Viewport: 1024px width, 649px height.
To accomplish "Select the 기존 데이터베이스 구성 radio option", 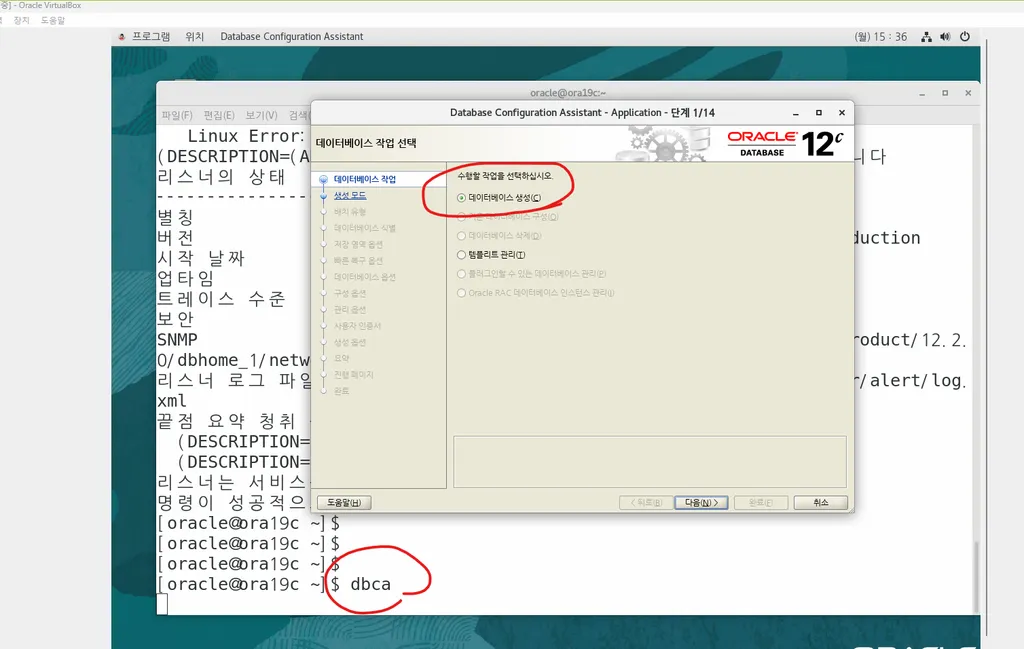I will point(461,217).
